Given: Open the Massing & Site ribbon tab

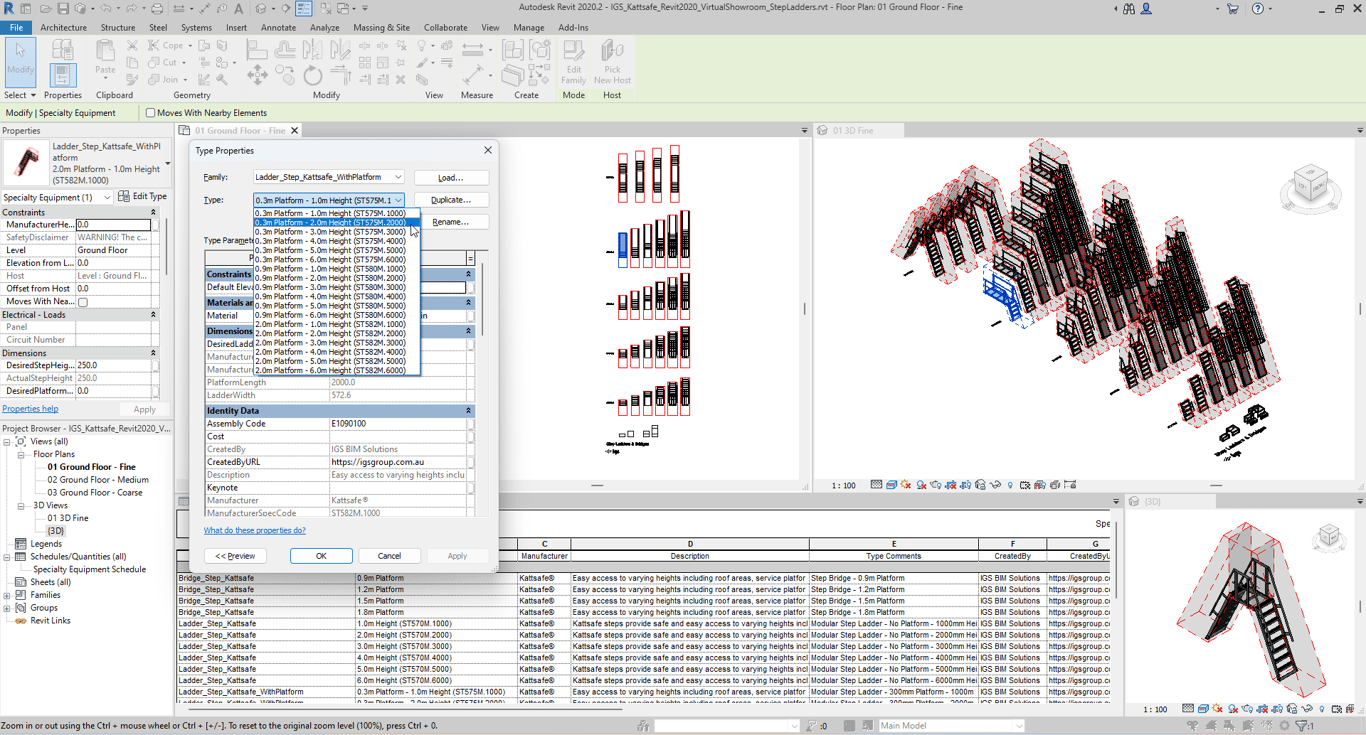Looking at the screenshot, I should [381, 28].
